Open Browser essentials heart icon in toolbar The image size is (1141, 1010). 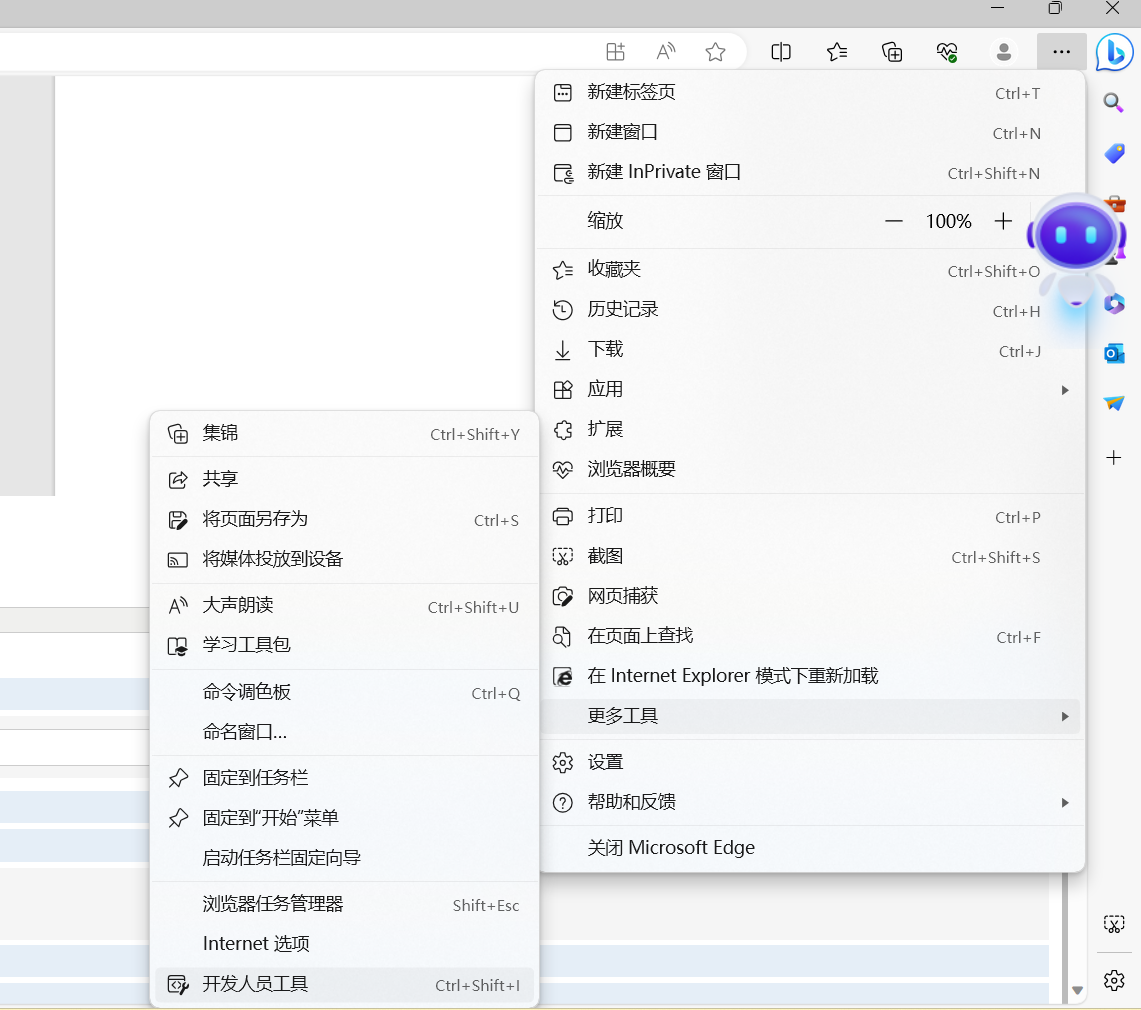(947, 52)
